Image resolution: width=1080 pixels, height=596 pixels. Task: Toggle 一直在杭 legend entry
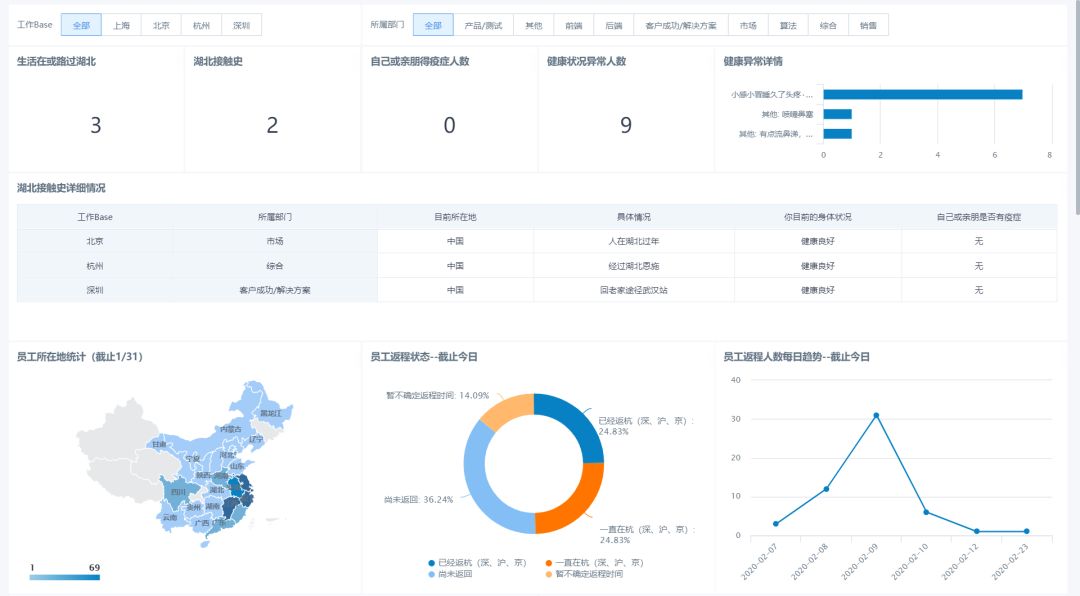pos(594,563)
